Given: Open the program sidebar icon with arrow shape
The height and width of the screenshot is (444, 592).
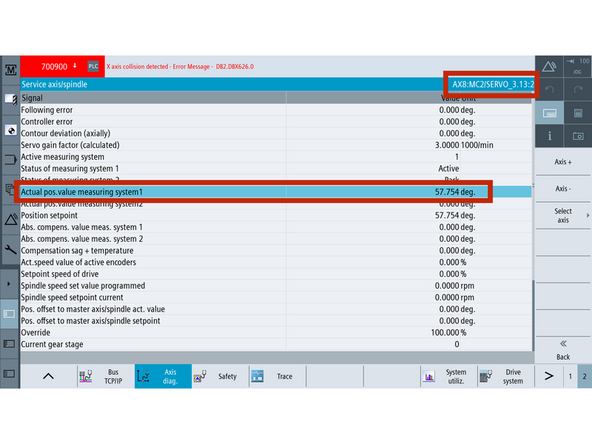Looking at the screenshot, I should tap(11, 160).
